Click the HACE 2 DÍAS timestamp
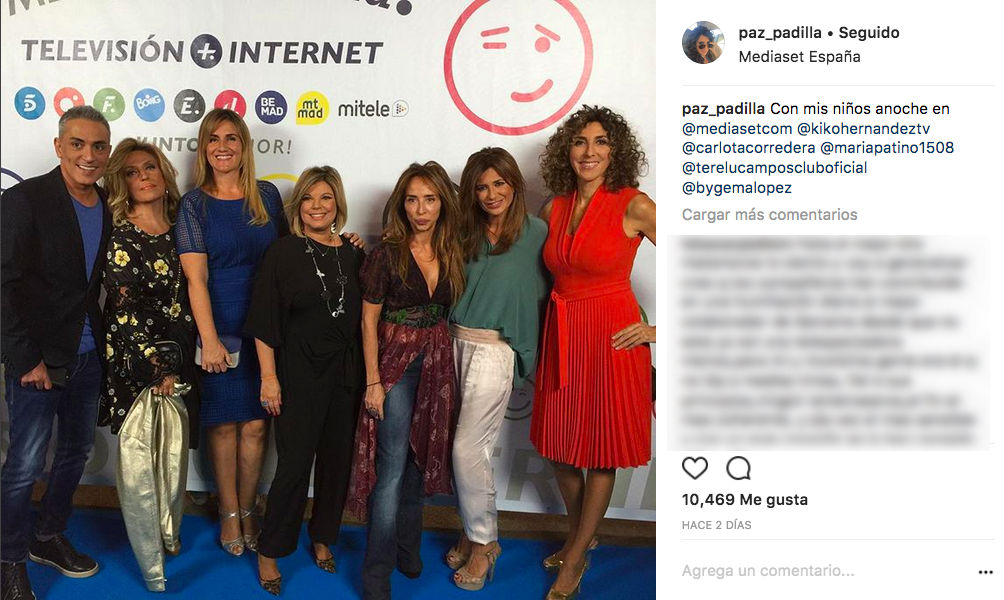Image resolution: width=1004 pixels, height=600 pixels. (x=717, y=525)
